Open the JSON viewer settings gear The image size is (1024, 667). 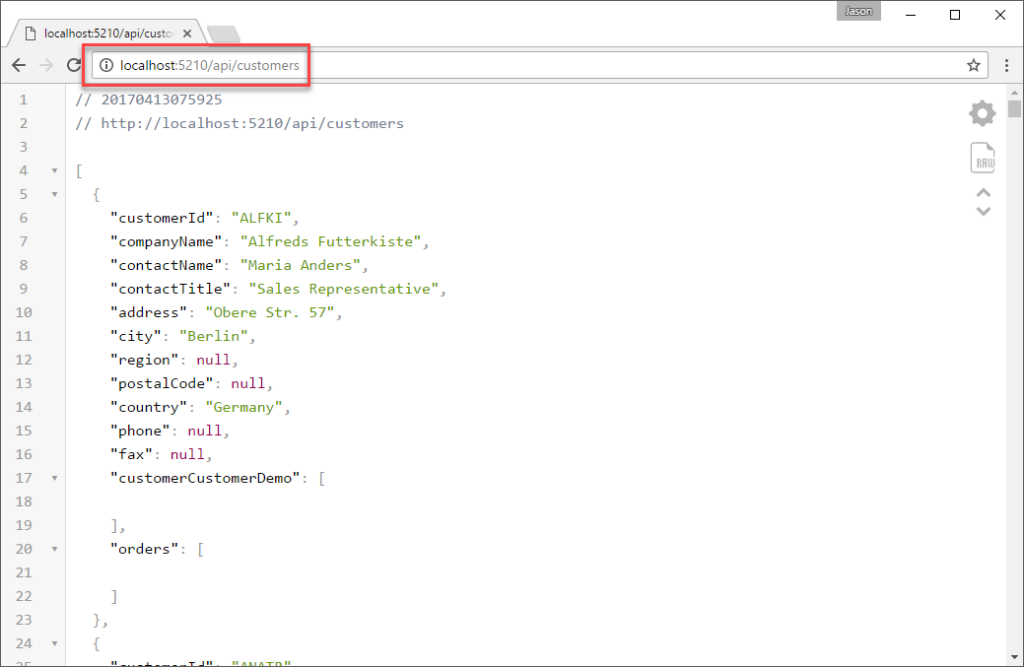click(x=982, y=114)
